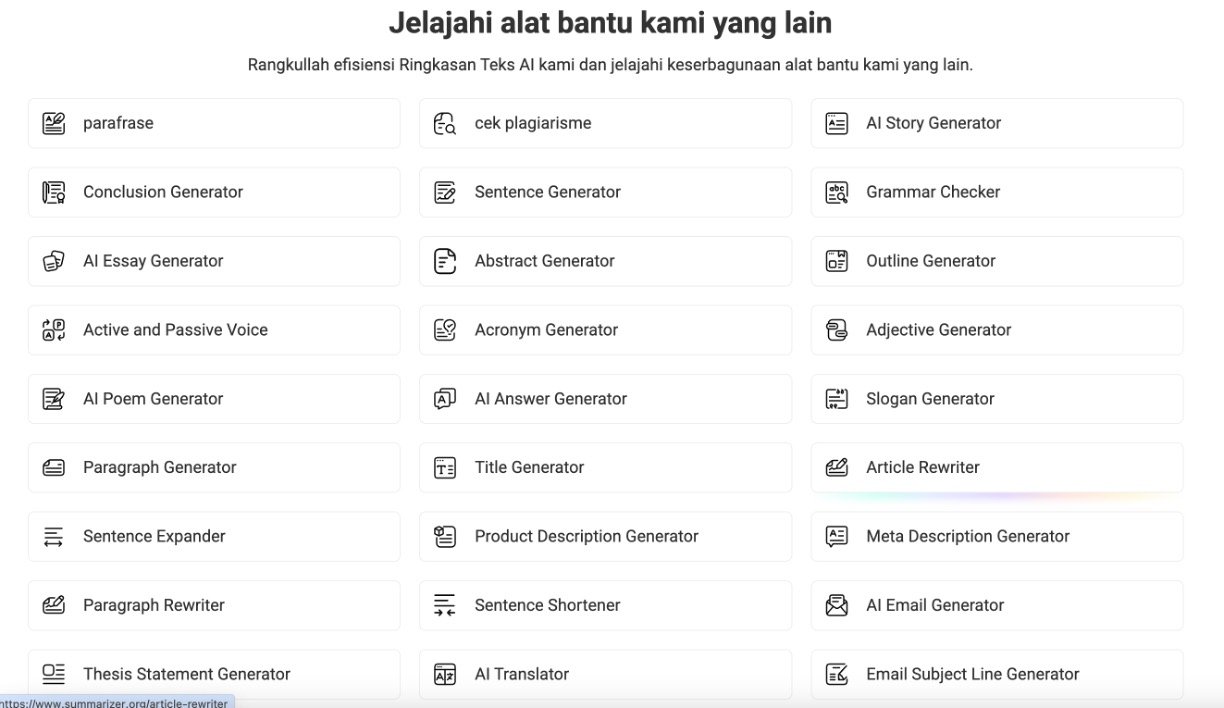Click the Active and Passive Voice icon
The height and width of the screenshot is (708, 1224).
tap(54, 330)
